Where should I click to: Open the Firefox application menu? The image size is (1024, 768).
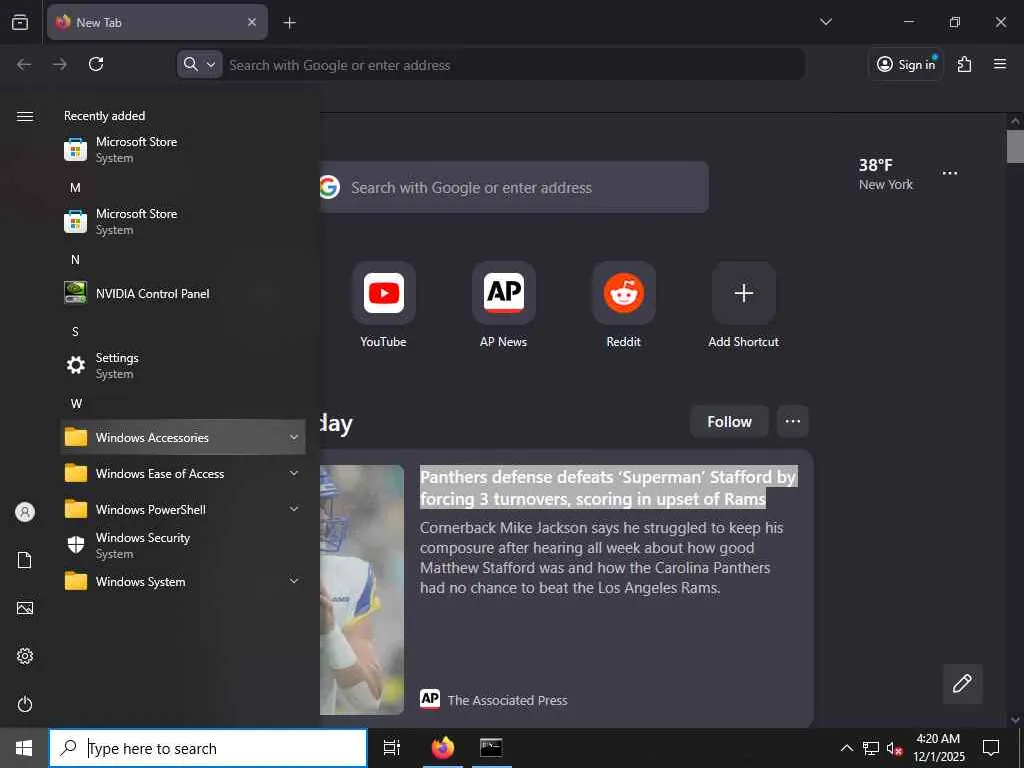1000,64
